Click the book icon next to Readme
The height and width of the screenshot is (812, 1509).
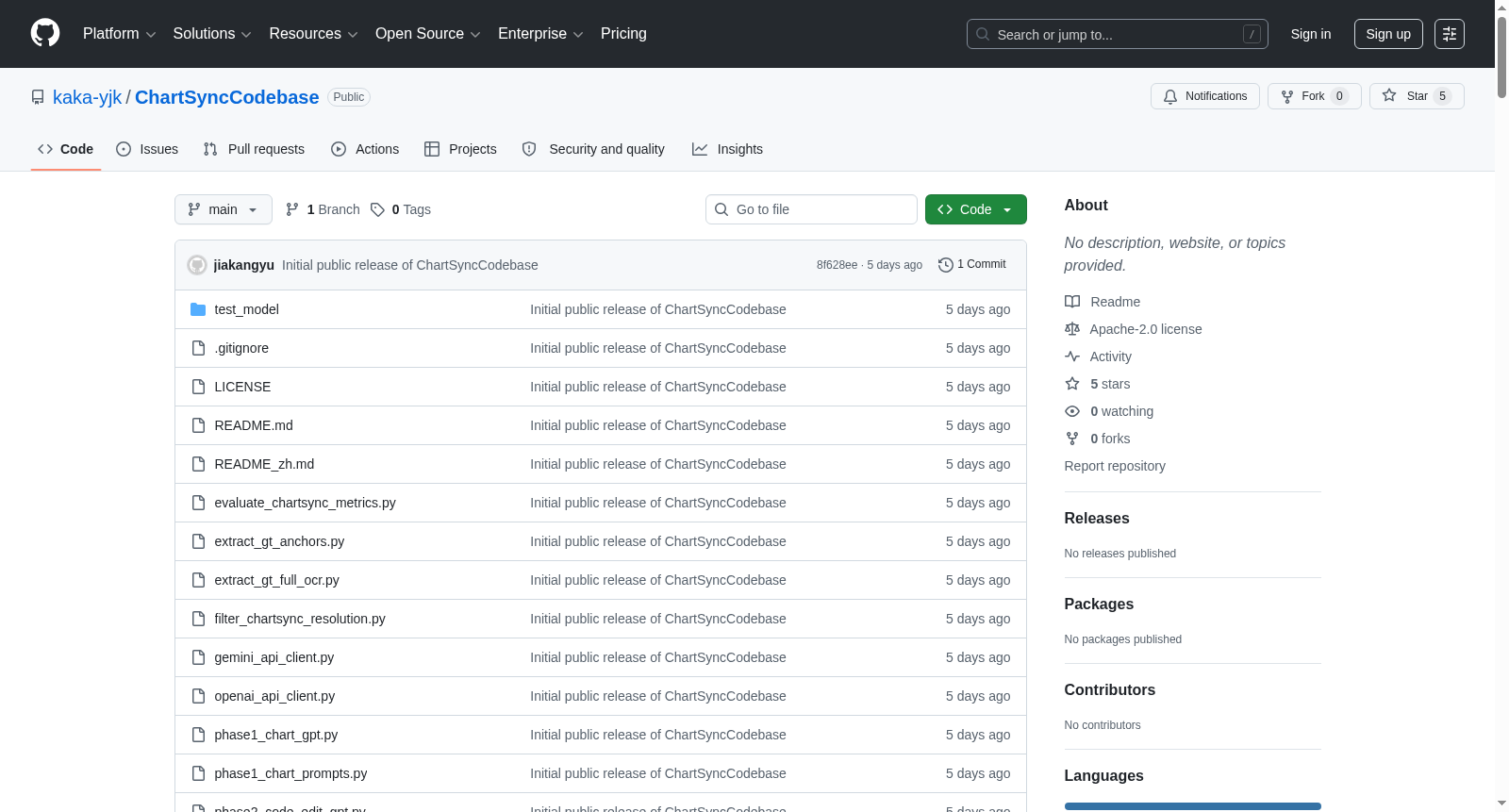pyautogui.click(x=1072, y=302)
